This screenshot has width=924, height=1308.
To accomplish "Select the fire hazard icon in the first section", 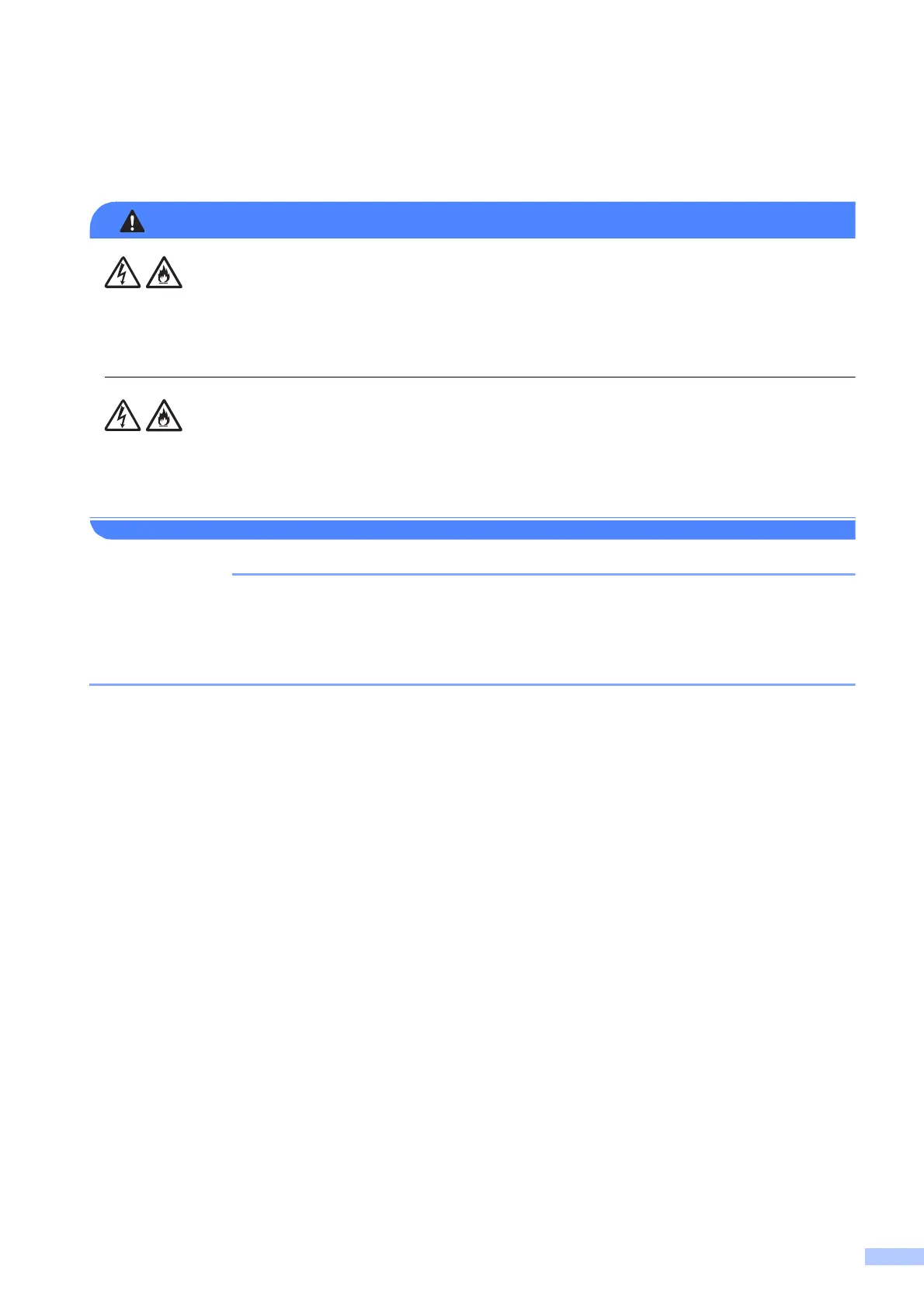I will pos(164,273).
